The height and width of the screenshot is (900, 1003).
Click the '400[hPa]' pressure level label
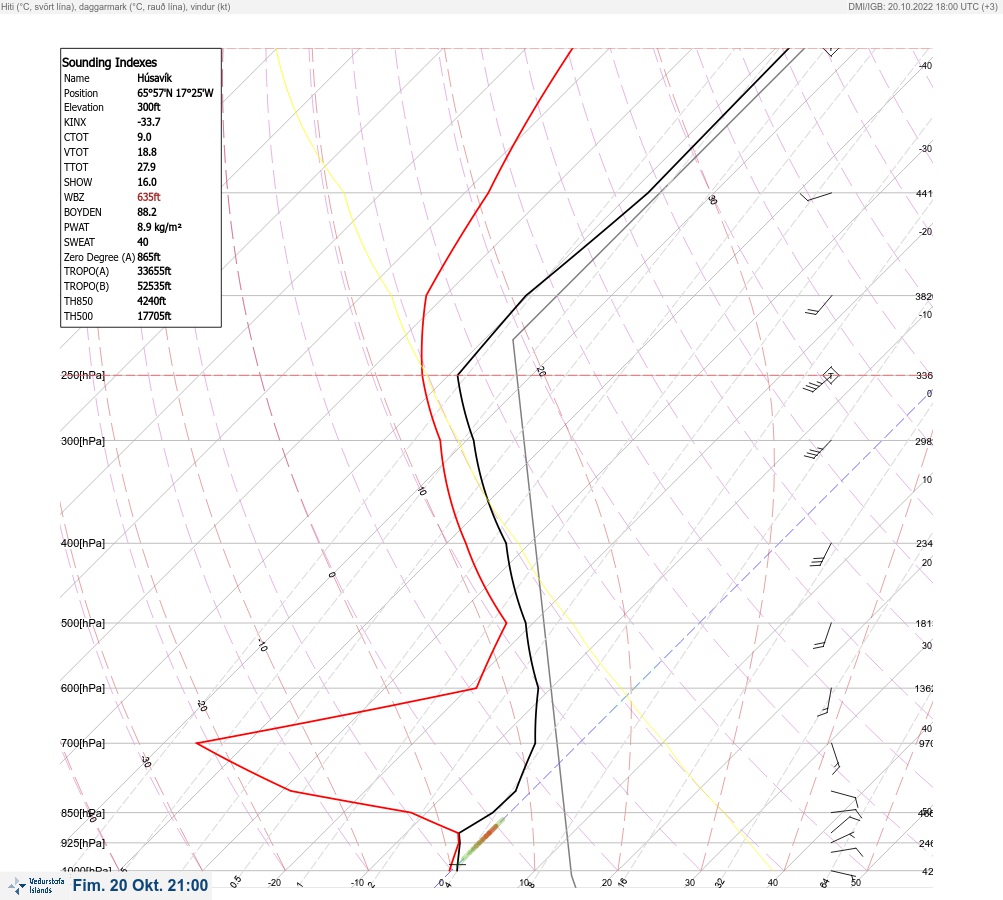(x=83, y=543)
